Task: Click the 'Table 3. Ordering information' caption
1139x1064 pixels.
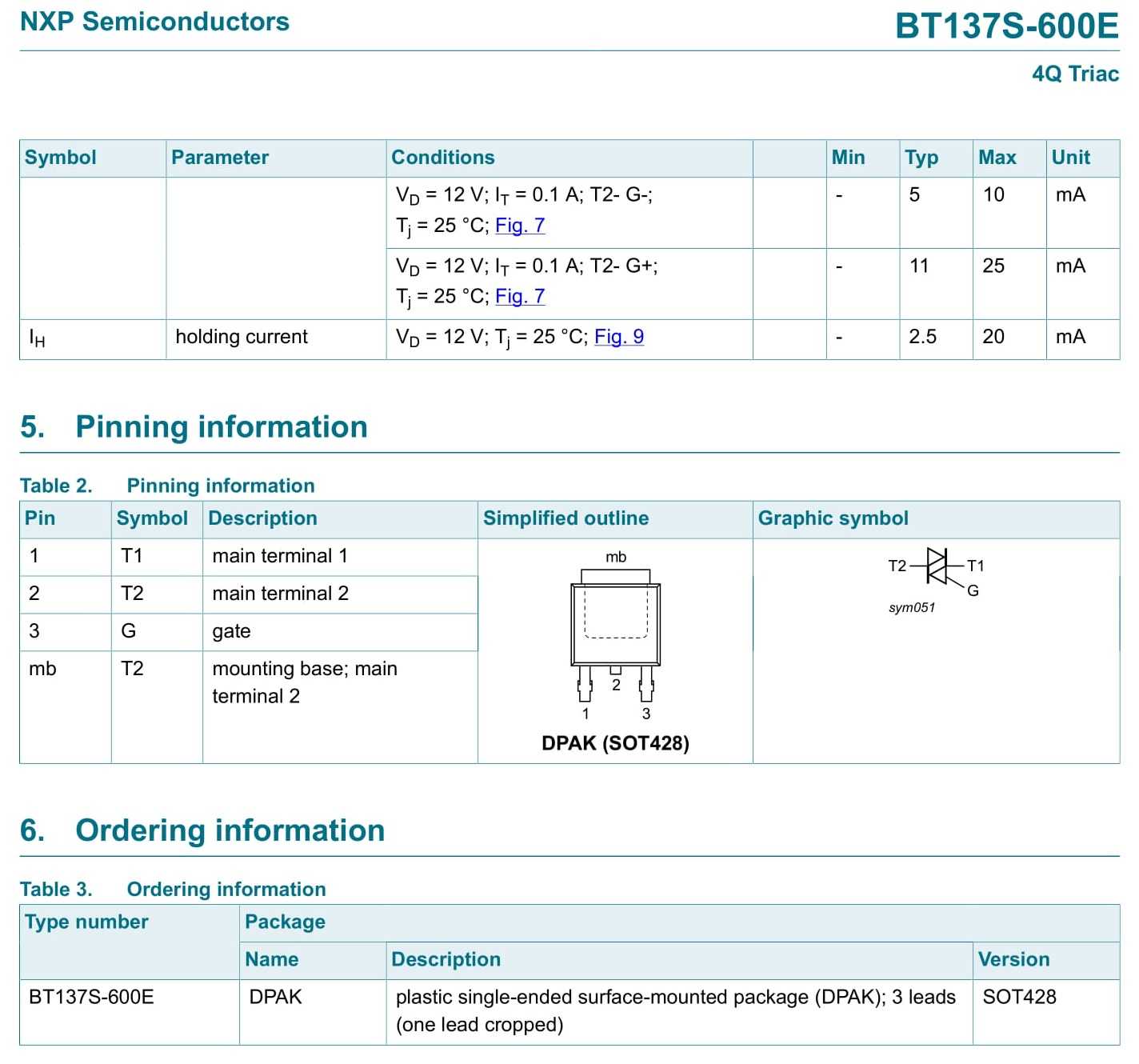Action: pyautogui.click(x=173, y=890)
